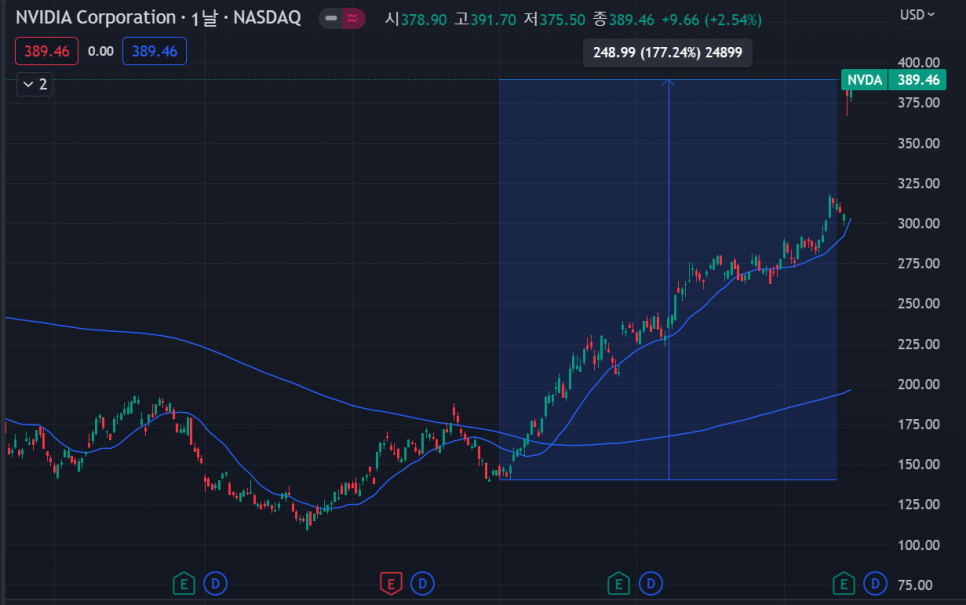The image size is (966, 605).
Task: Click the 248.99 (177.24%) measurement label
Action: [667, 52]
